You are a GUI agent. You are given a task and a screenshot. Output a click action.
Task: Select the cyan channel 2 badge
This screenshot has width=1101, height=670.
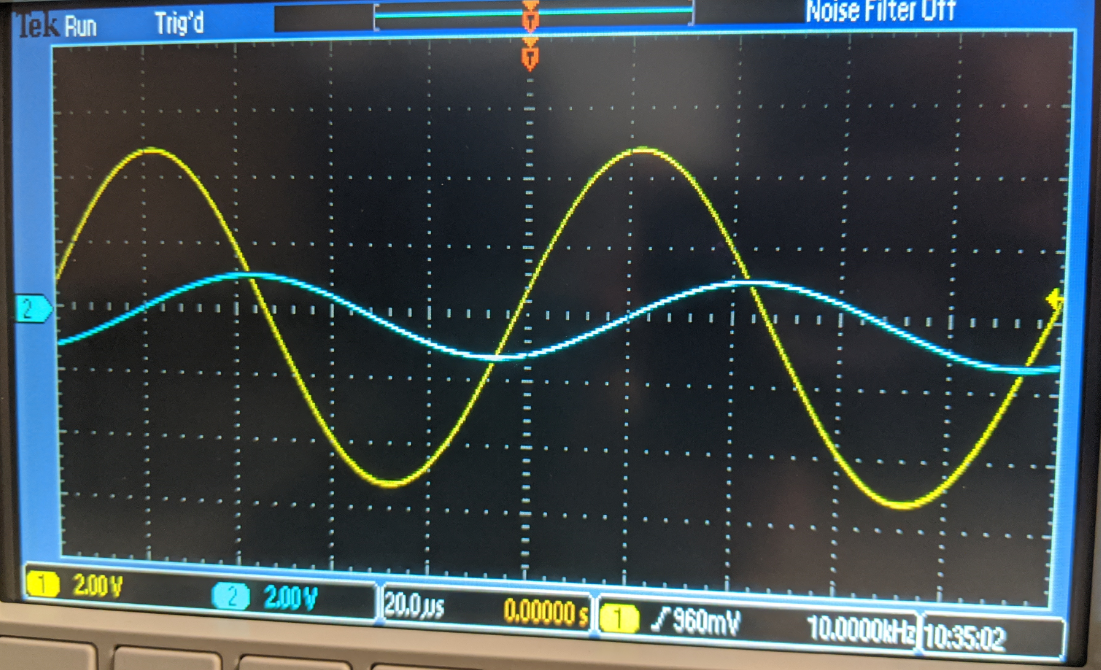pyautogui.click(x=231, y=598)
